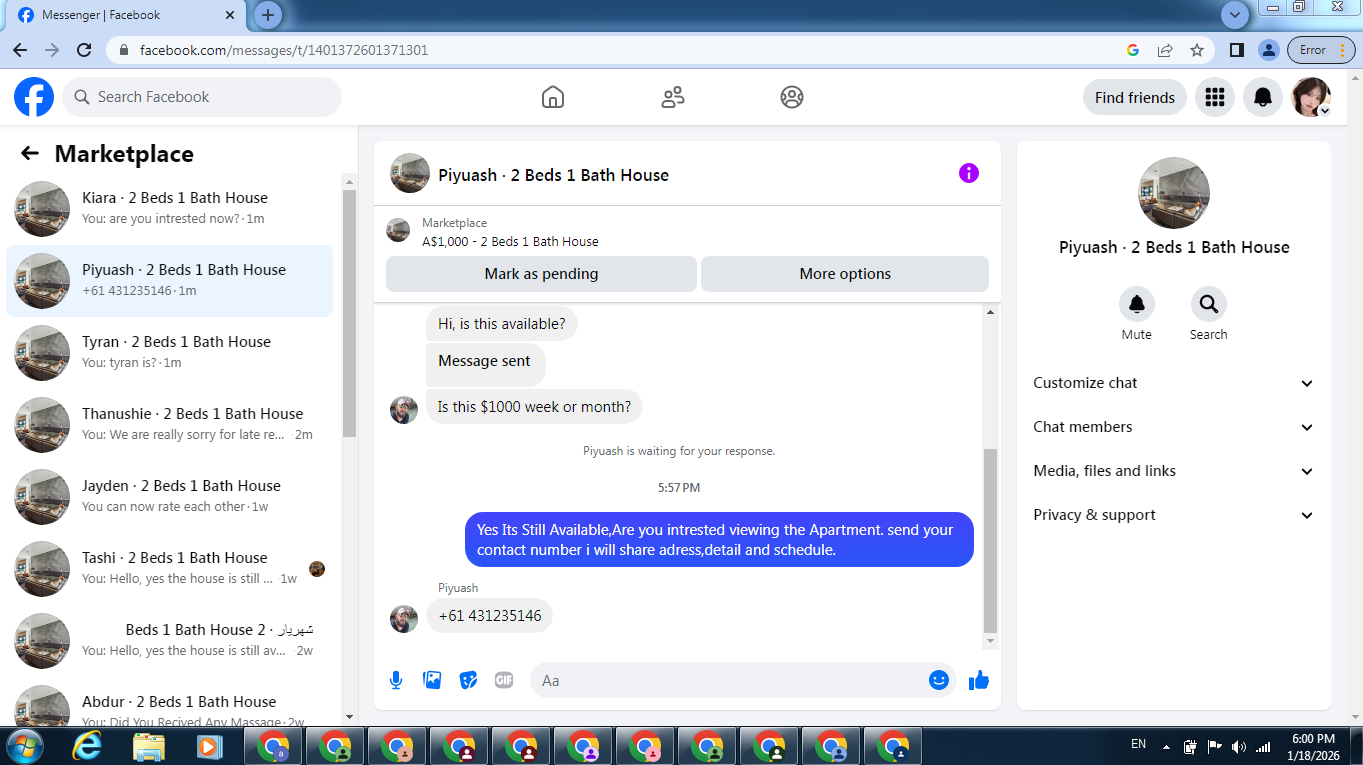This screenshot has width=1363, height=765.
Task: Mute the Piyuash conversation
Action: (1136, 304)
